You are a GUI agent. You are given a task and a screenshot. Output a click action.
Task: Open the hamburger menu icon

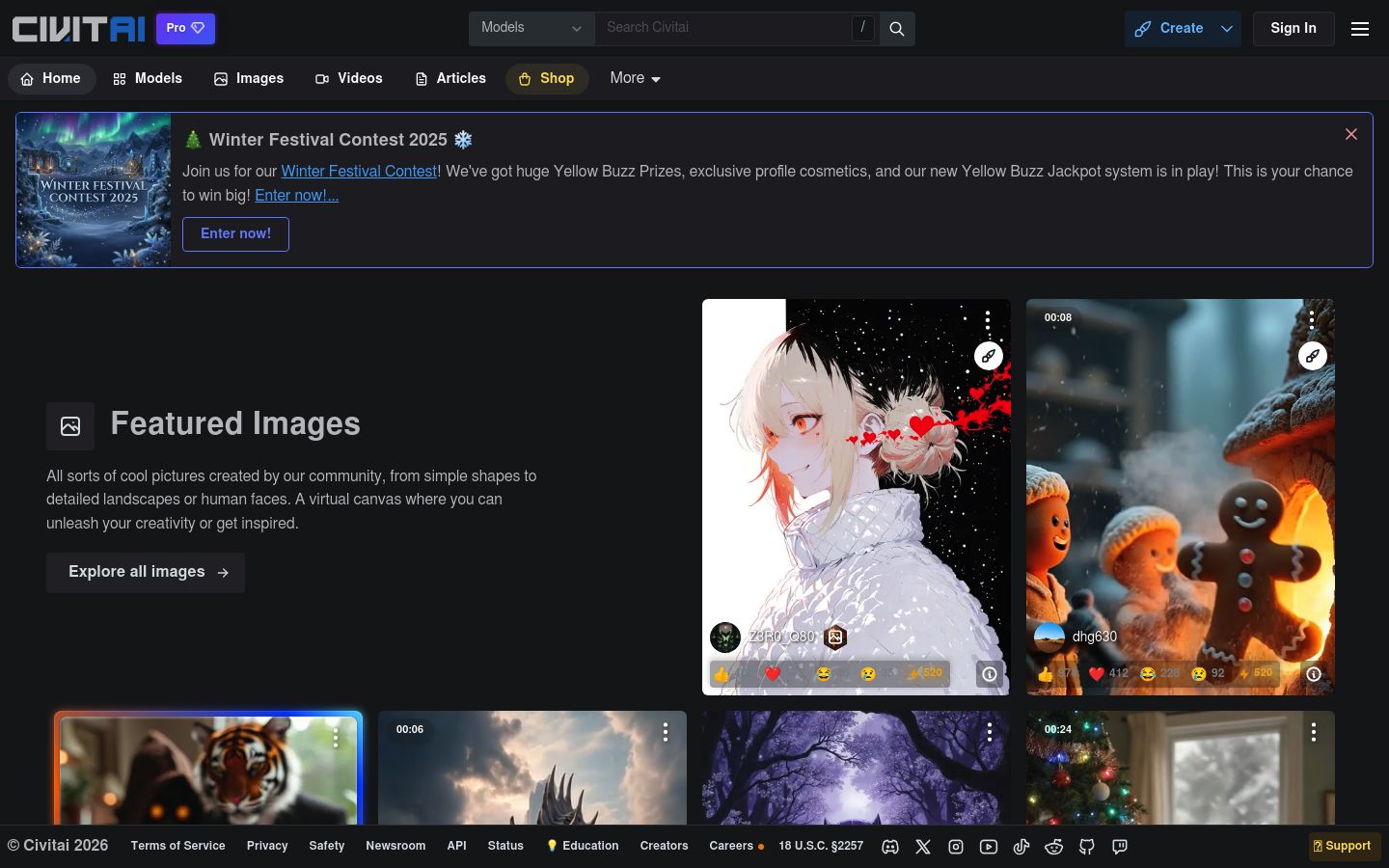[x=1360, y=29]
